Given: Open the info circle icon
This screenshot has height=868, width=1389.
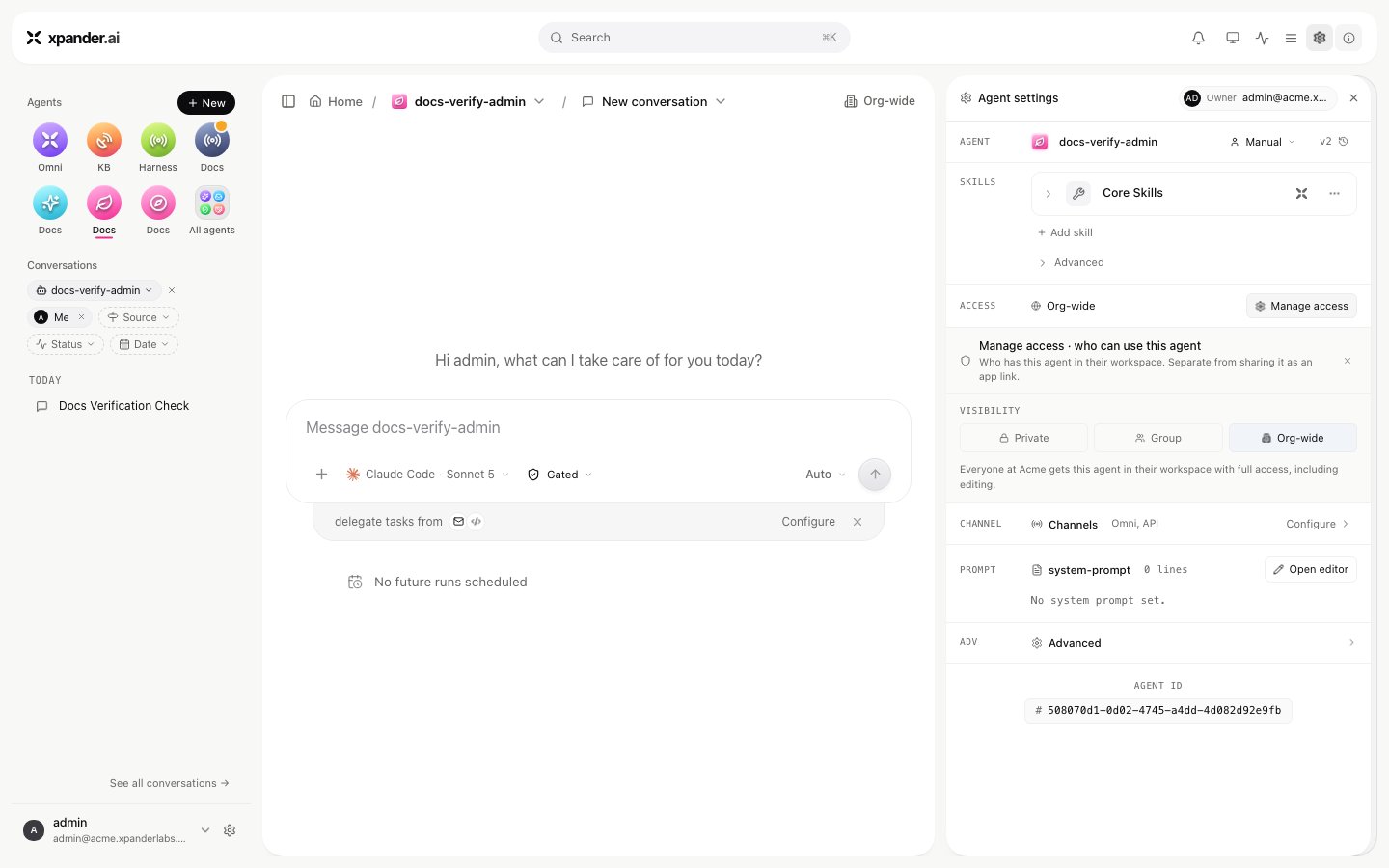Looking at the screenshot, I should coord(1348,38).
